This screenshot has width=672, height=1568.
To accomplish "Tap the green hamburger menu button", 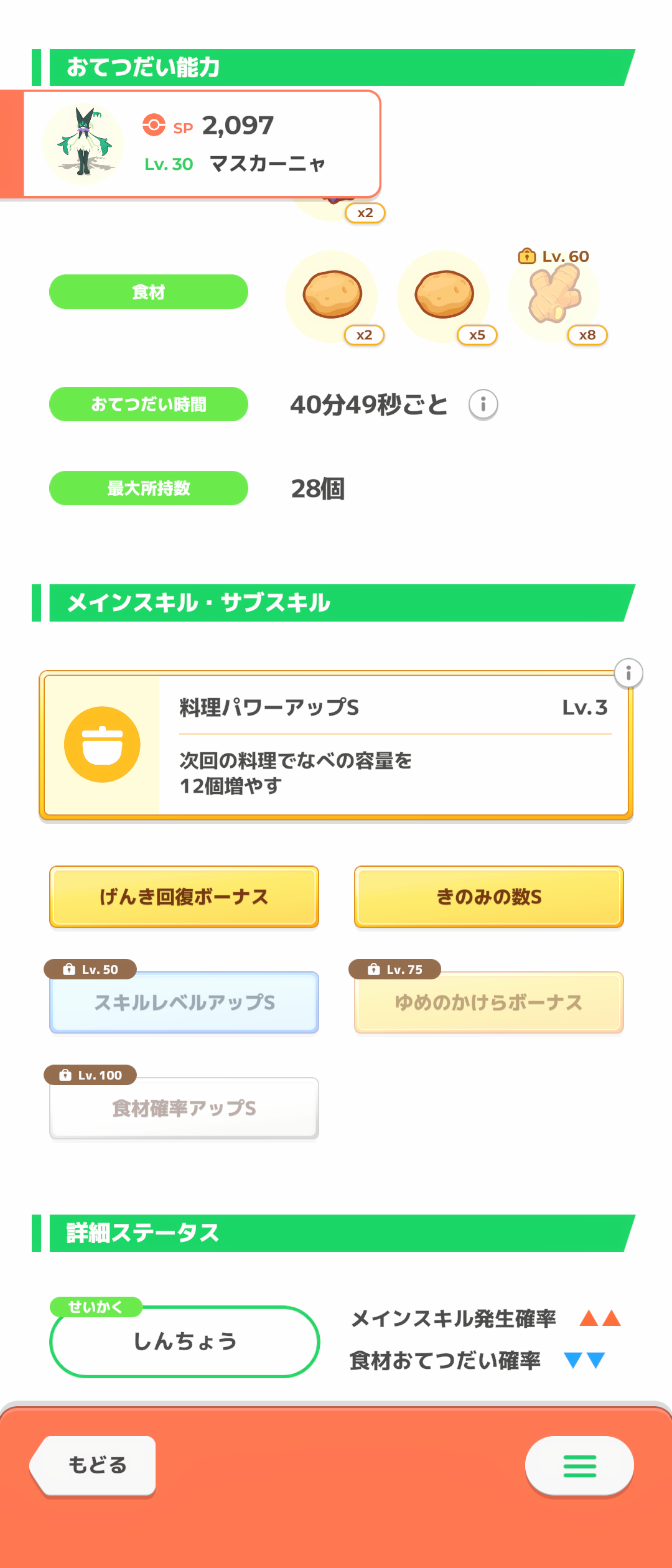I will [579, 1466].
